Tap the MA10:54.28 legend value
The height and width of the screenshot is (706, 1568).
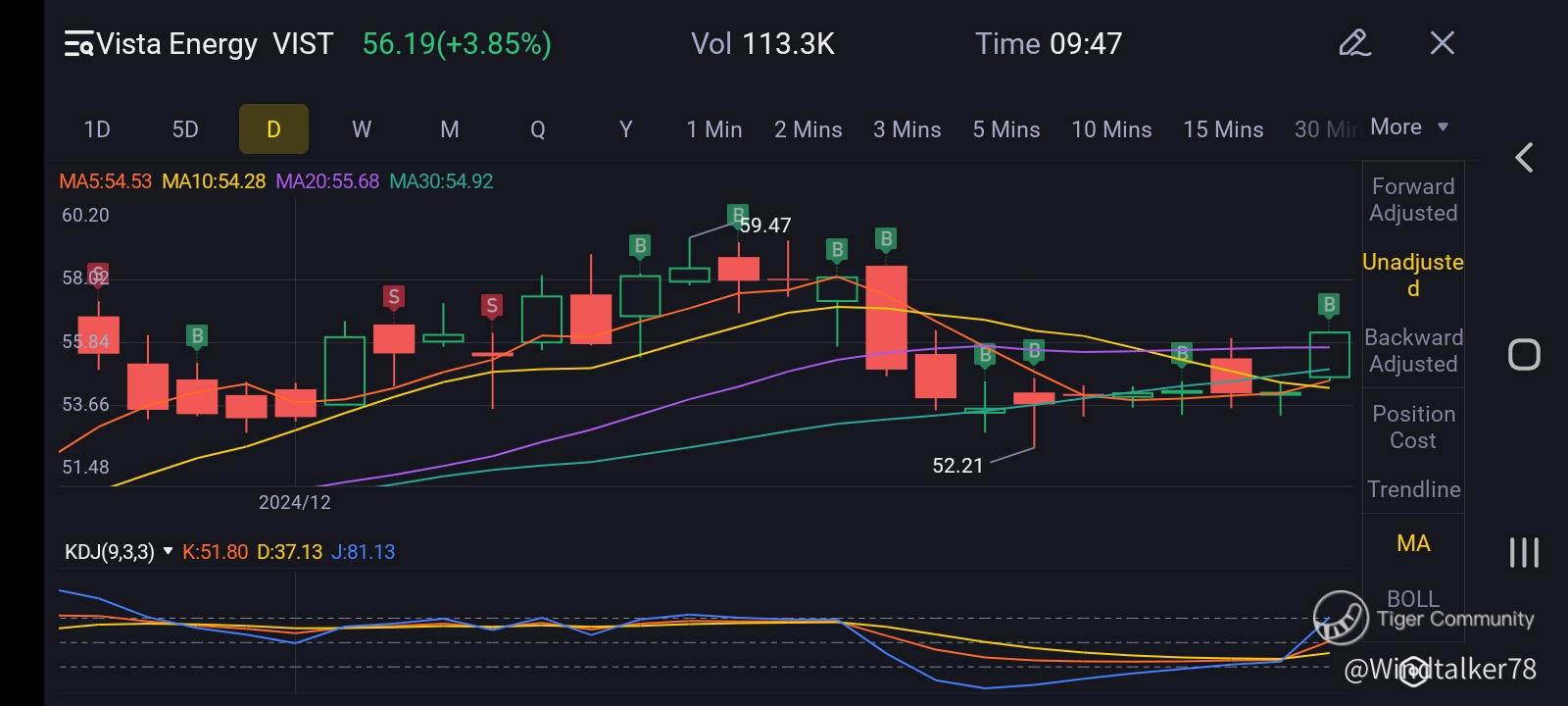coord(214,181)
